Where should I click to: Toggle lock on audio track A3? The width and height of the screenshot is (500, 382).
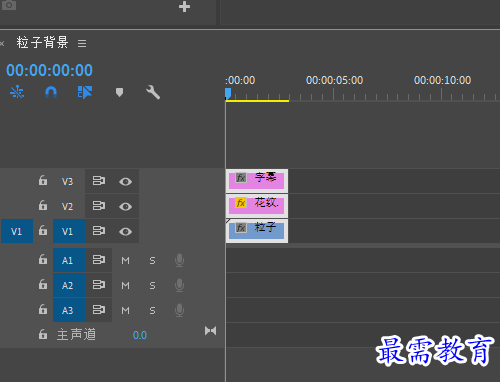(43, 309)
